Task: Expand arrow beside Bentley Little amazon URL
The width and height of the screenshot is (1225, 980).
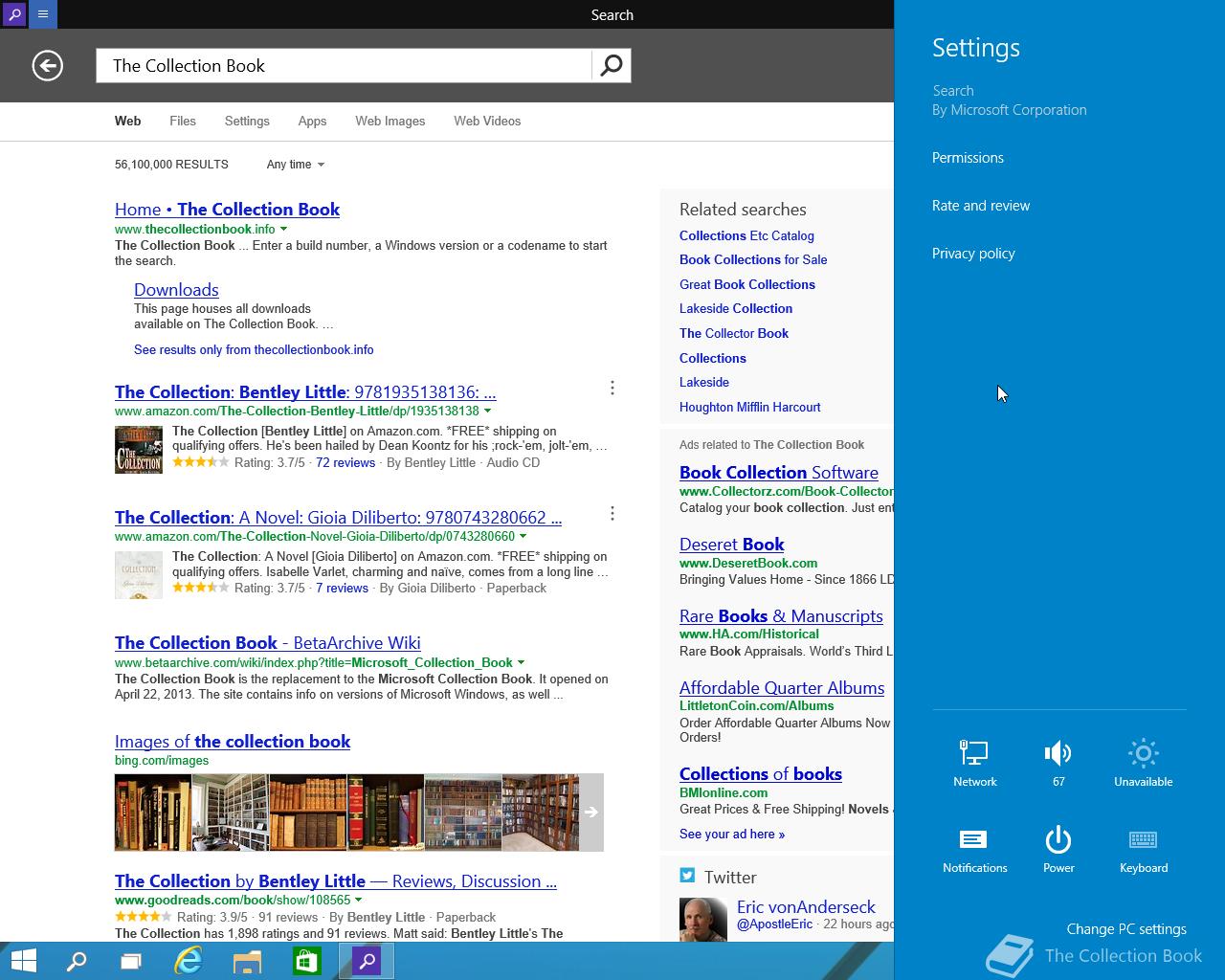Action: coord(487,411)
